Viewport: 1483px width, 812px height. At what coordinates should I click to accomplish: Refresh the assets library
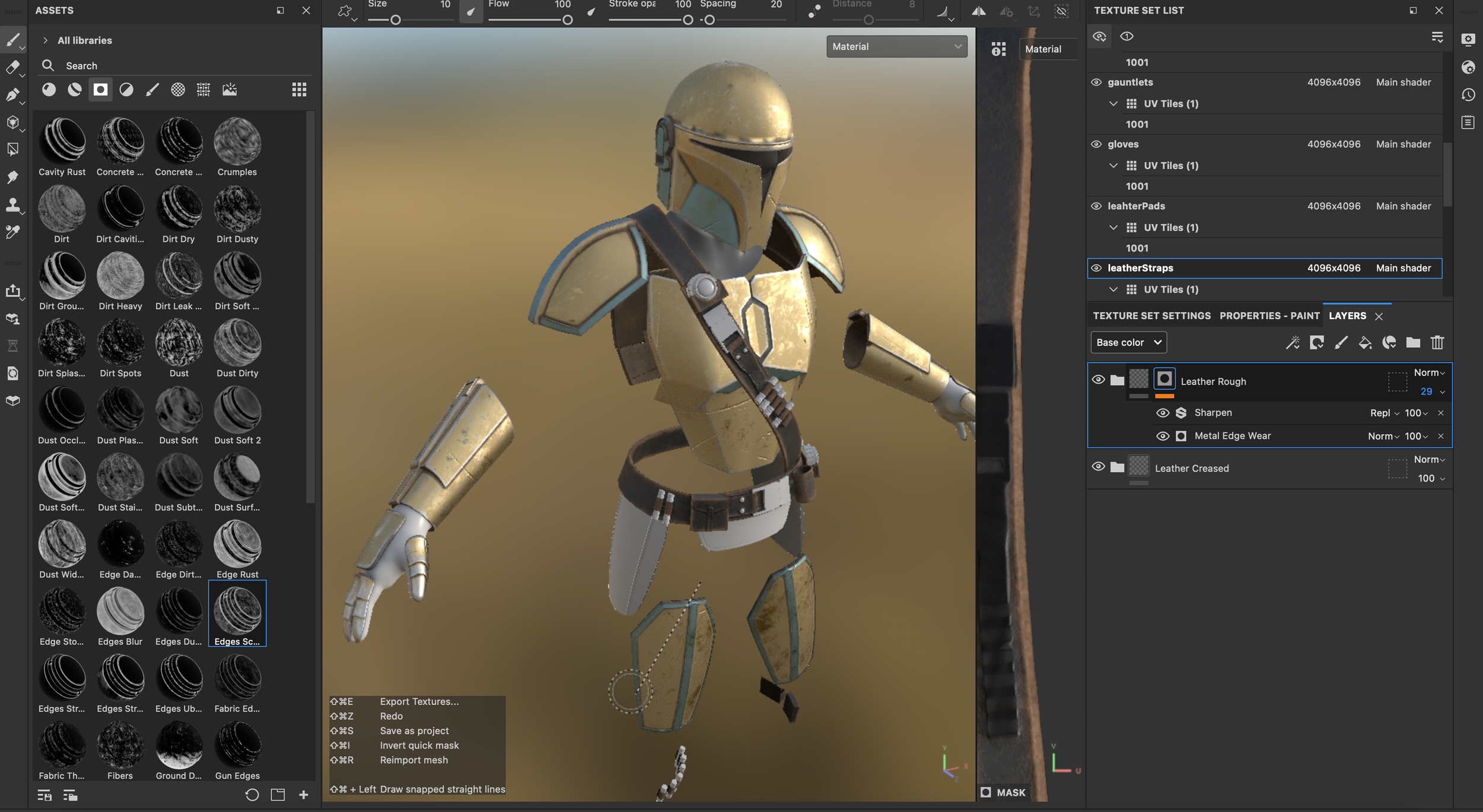pyautogui.click(x=252, y=795)
